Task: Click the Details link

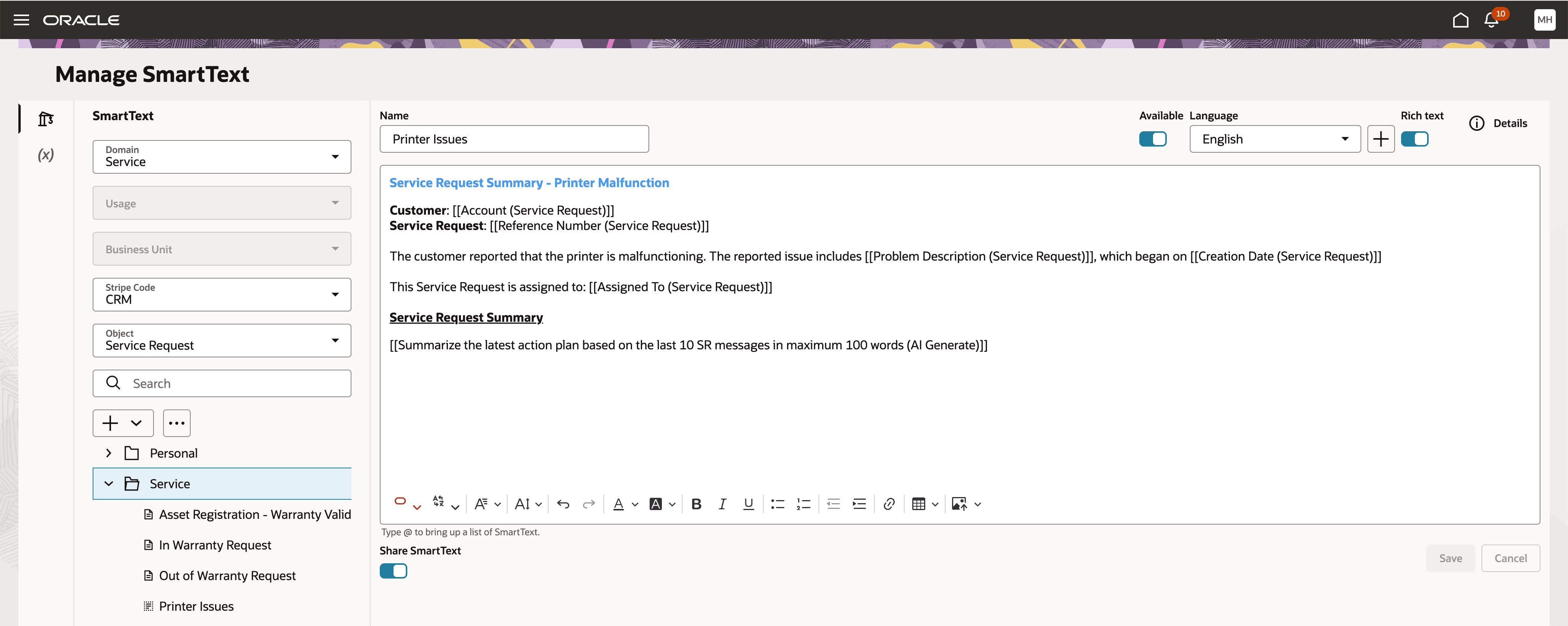Action: (x=1509, y=124)
